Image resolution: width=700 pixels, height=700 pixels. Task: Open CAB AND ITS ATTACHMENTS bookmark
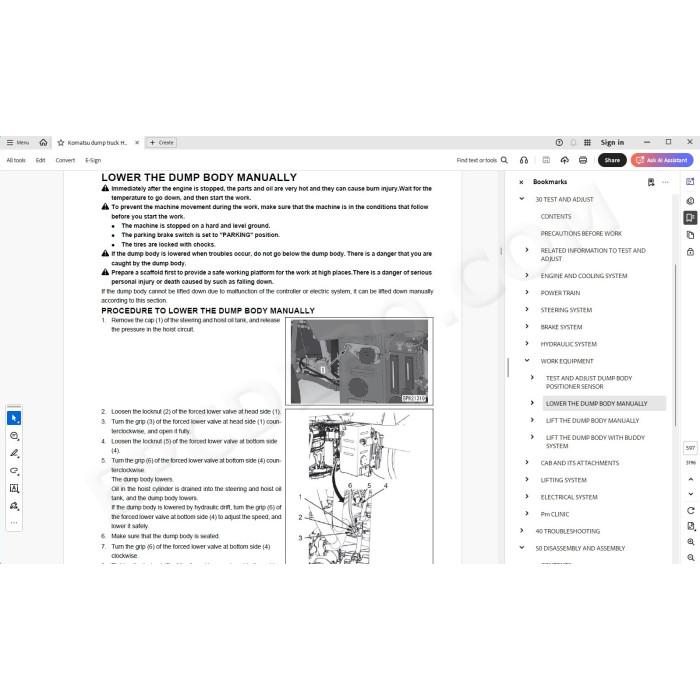[x=579, y=463]
